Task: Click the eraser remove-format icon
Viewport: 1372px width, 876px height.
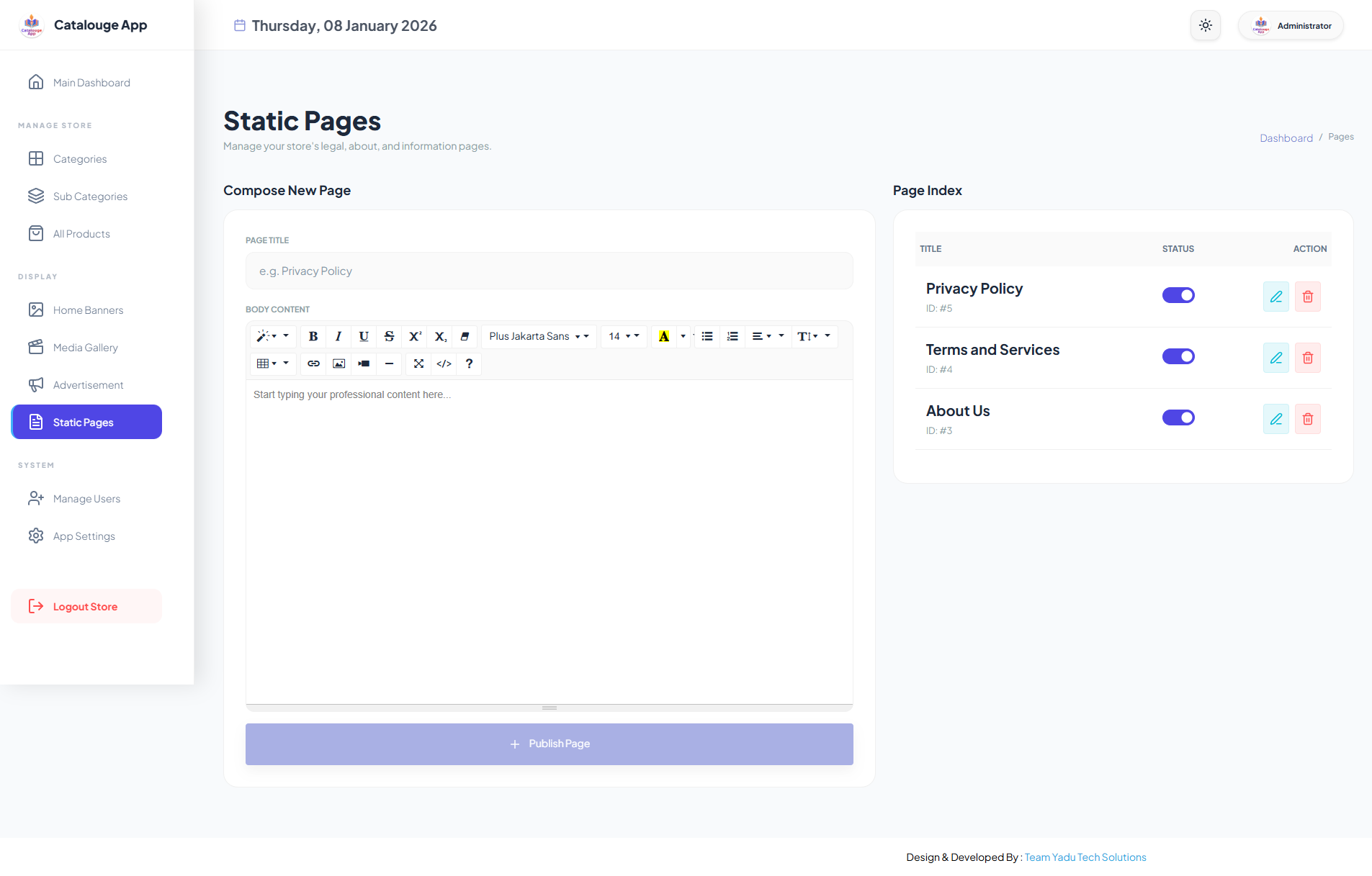Action: pyautogui.click(x=465, y=336)
